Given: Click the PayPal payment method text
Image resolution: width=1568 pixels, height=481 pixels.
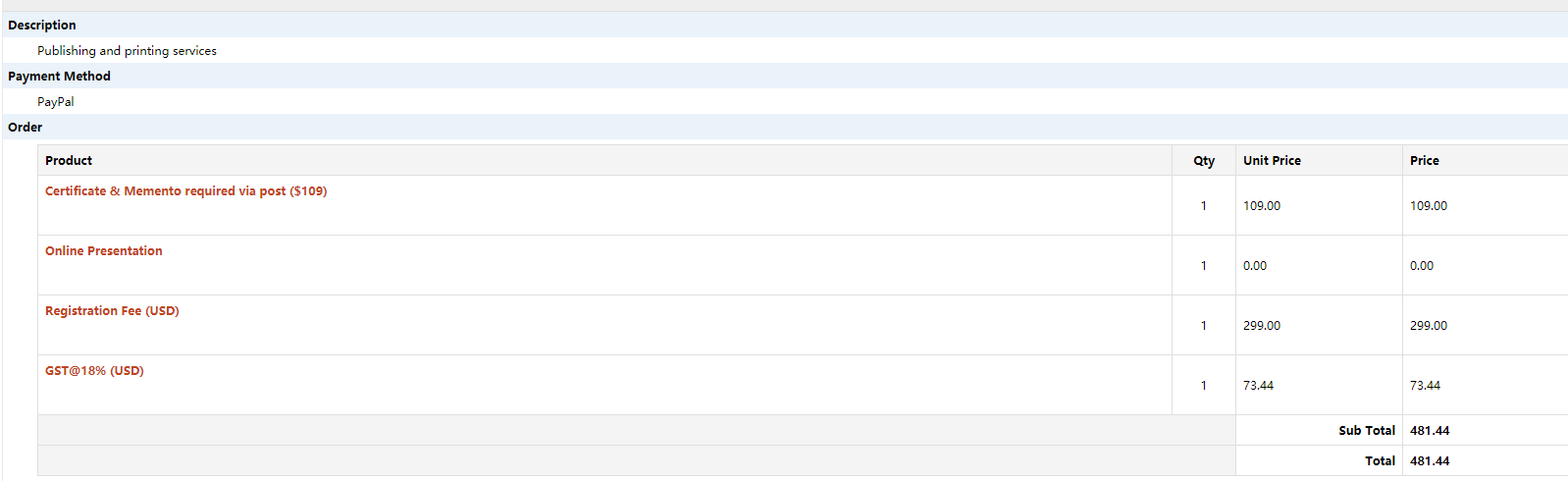Looking at the screenshot, I should [56, 102].
